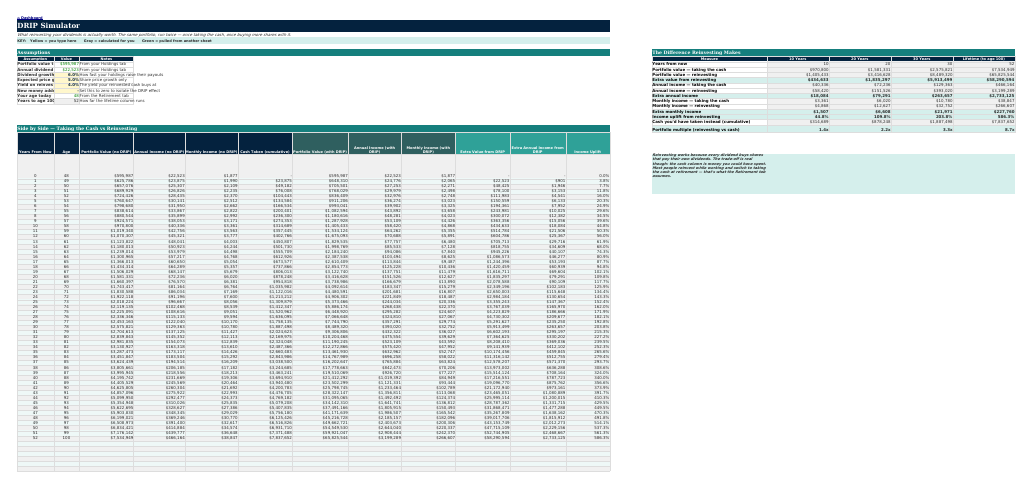Image resolution: width=1032 pixels, height=488 pixels.
Task: Click the 'Side by Side — Taking the Cash vs Reinvesting' header
Action: [313, 128]
